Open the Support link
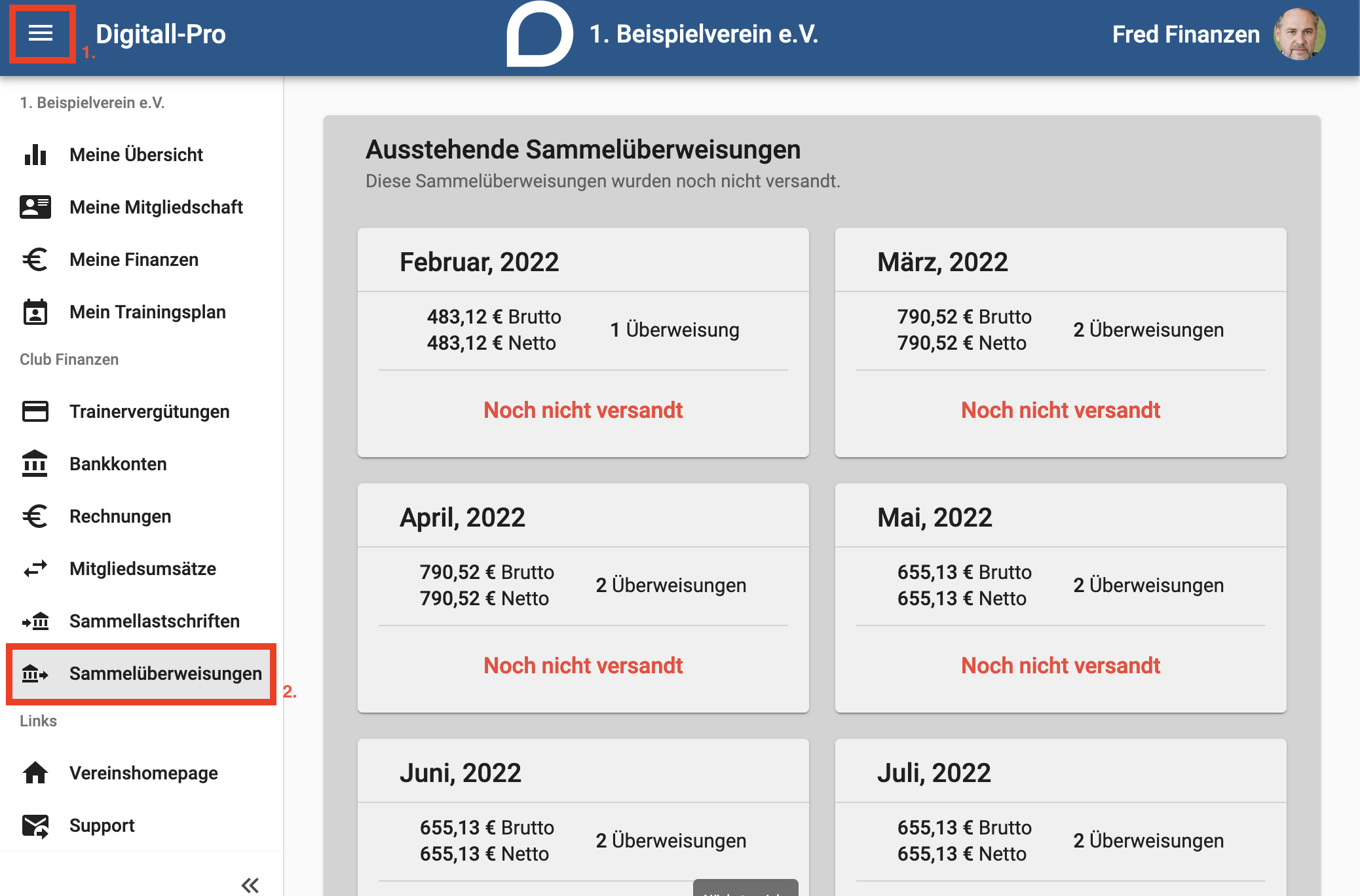The image size is (1360, 896). pyautogui.click(x=142, y=825)
